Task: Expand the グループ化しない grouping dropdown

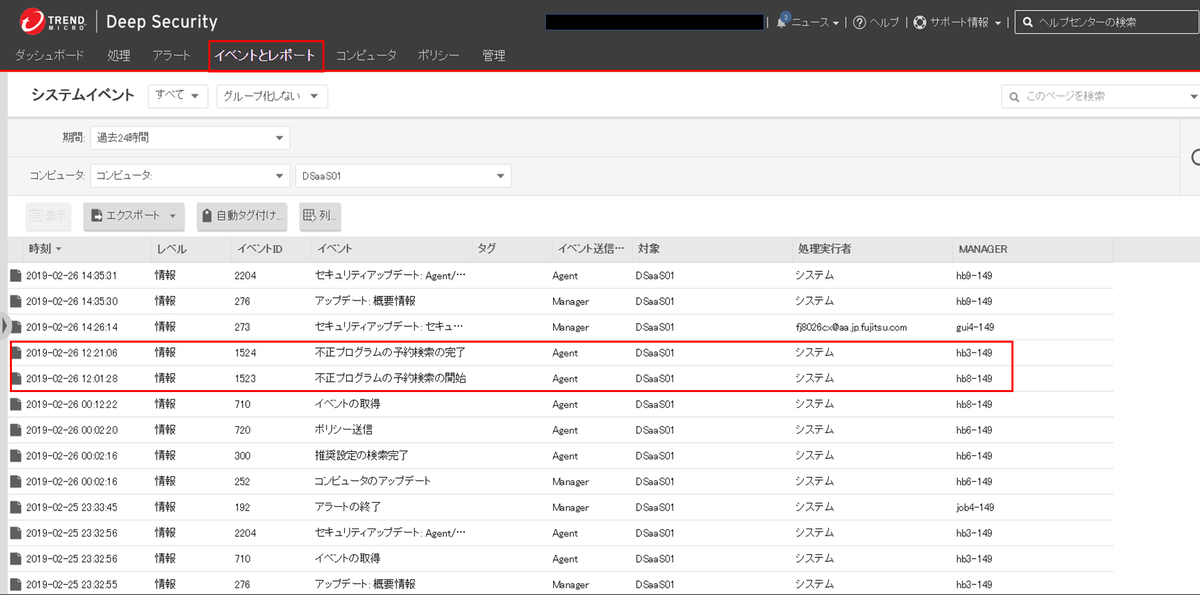Action: click(272, 96)
